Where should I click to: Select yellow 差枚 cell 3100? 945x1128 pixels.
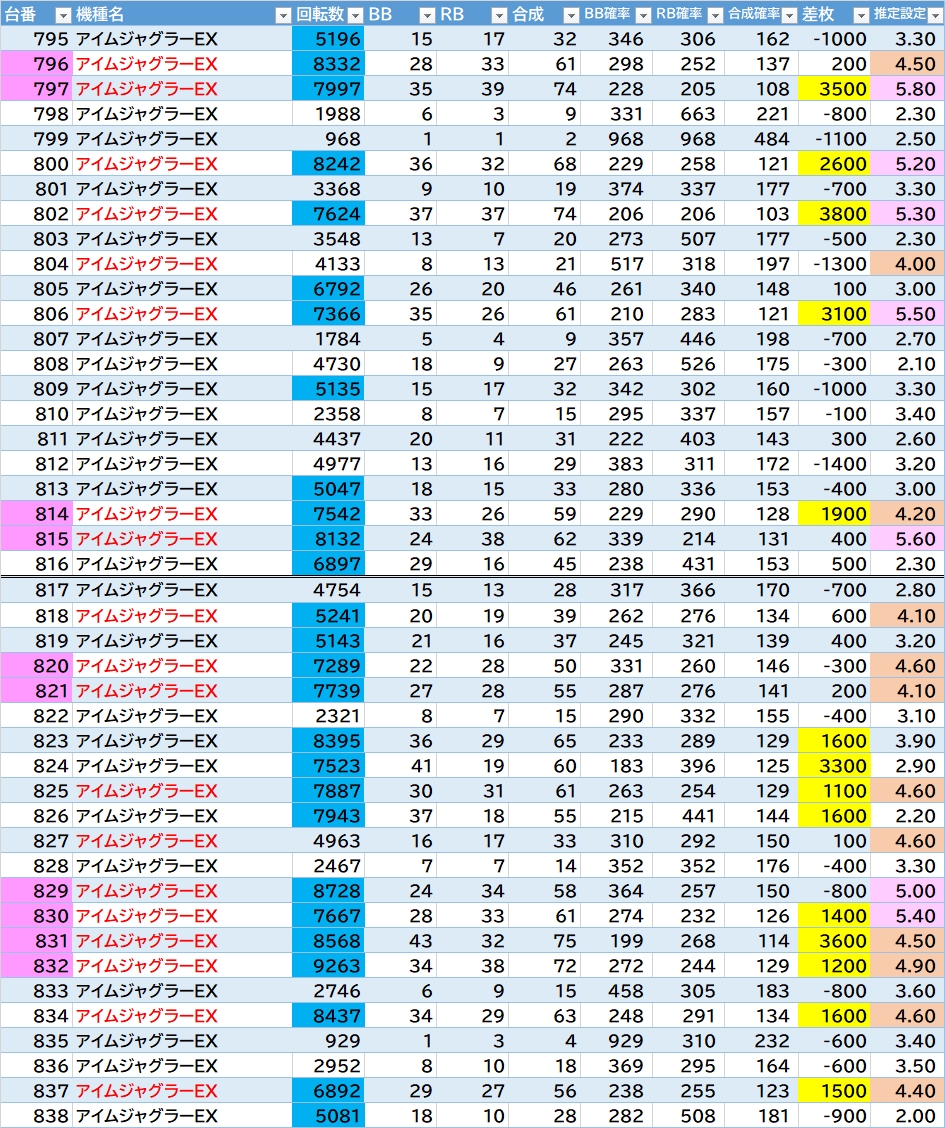[834, 314]
